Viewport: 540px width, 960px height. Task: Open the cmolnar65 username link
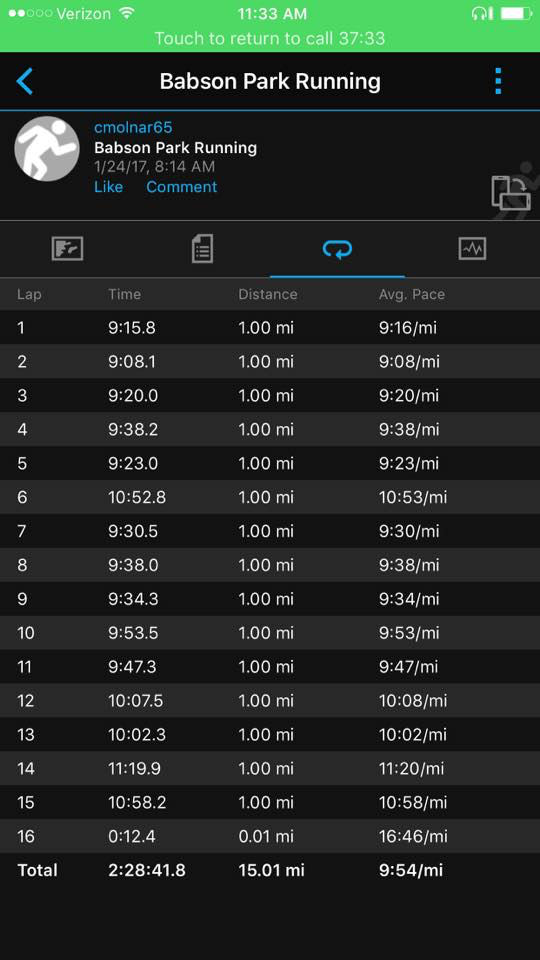pos(133,127)
